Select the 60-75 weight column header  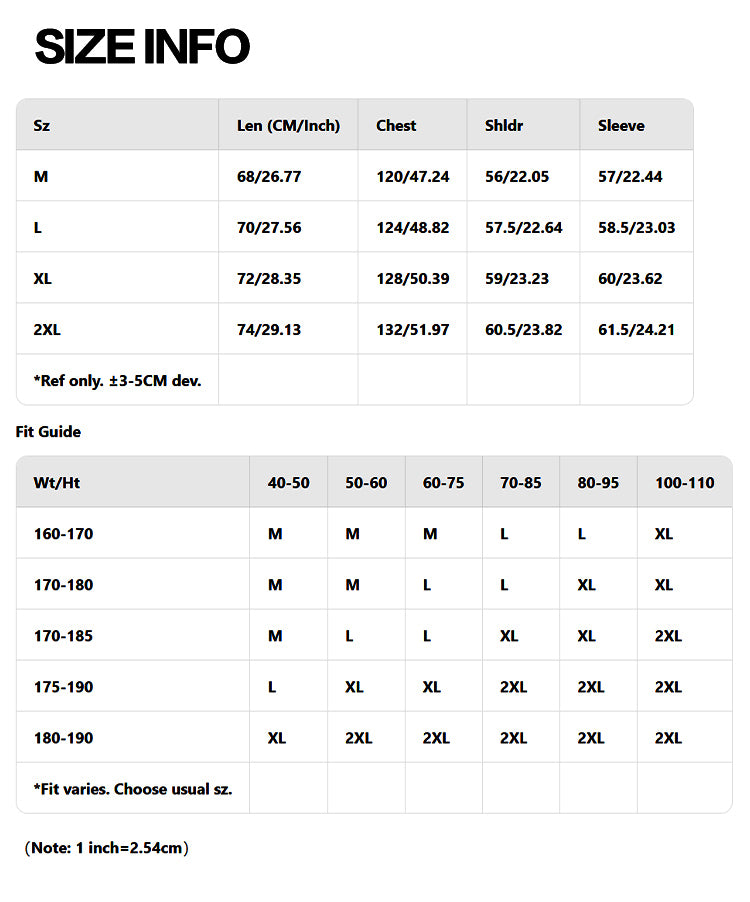click(443, 482)
